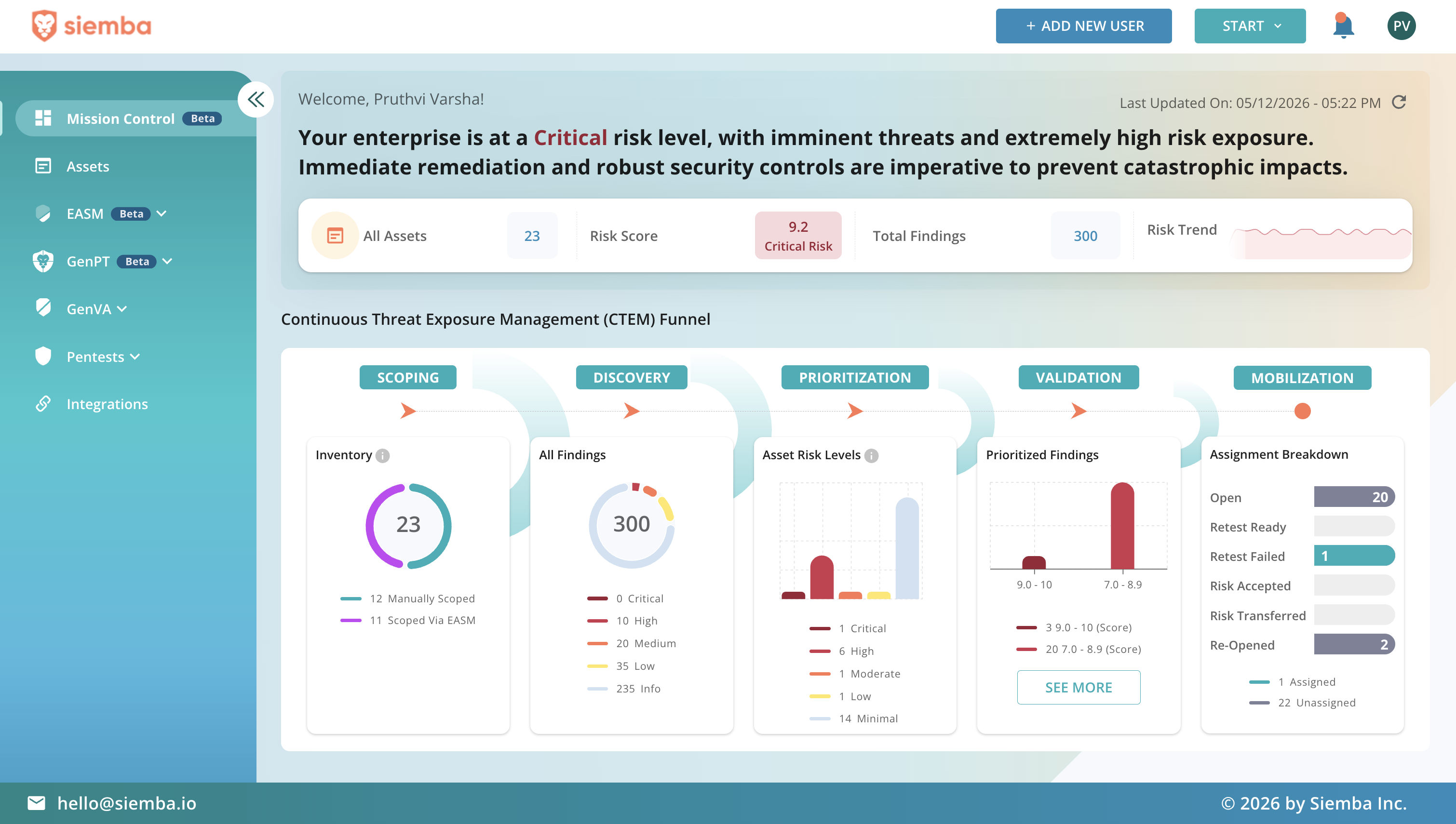Click the Inventory info icon

coord(383,455)
